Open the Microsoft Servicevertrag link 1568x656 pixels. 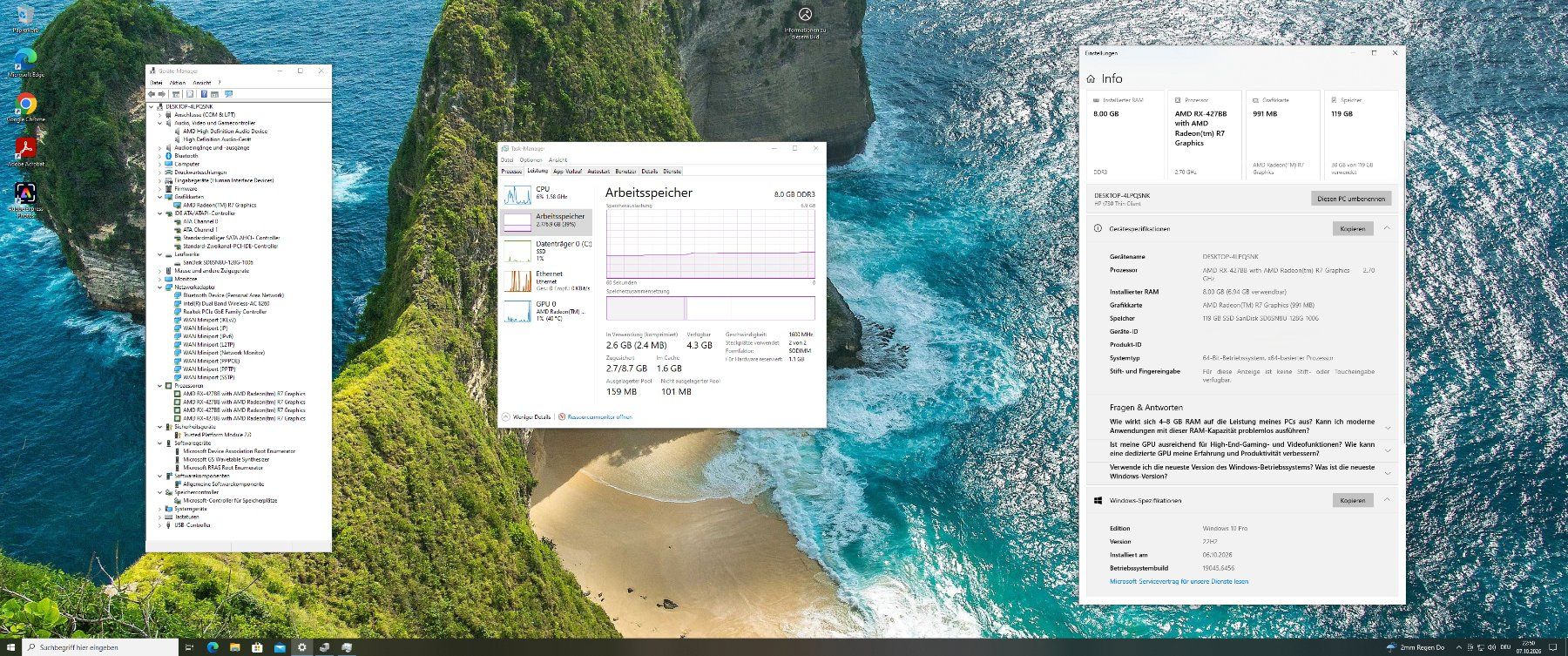(x=1179, y=581)
